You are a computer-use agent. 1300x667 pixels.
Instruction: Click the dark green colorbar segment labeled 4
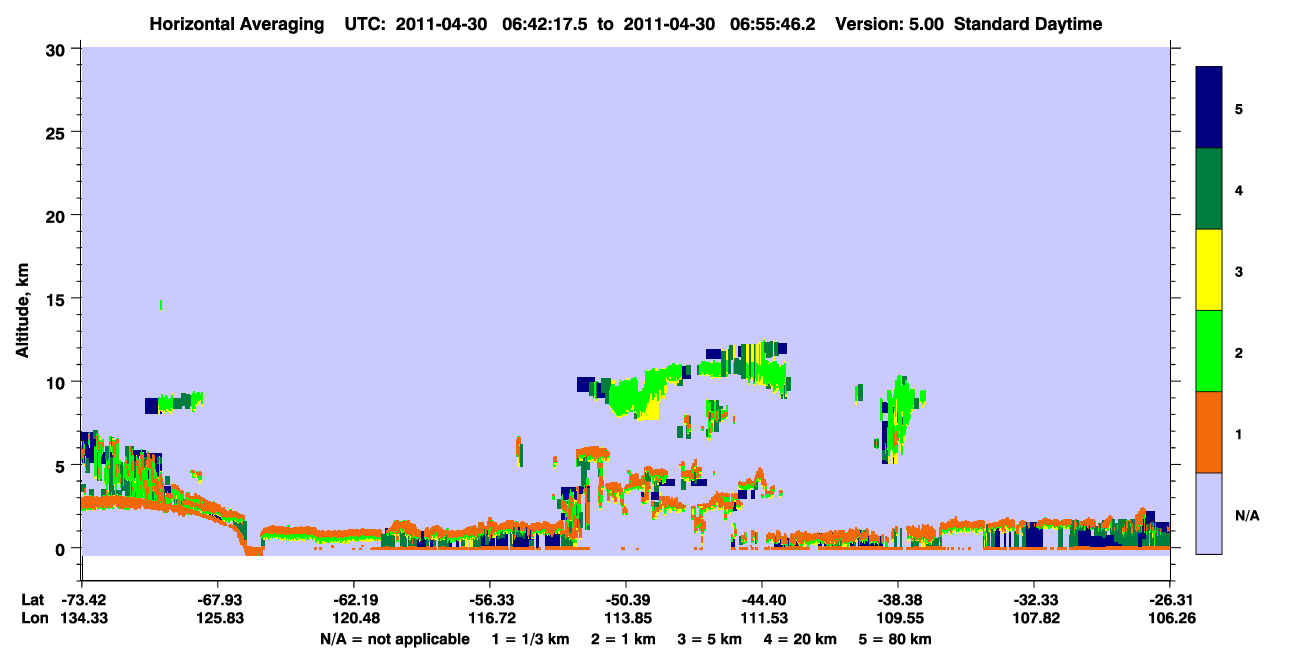1209,189
